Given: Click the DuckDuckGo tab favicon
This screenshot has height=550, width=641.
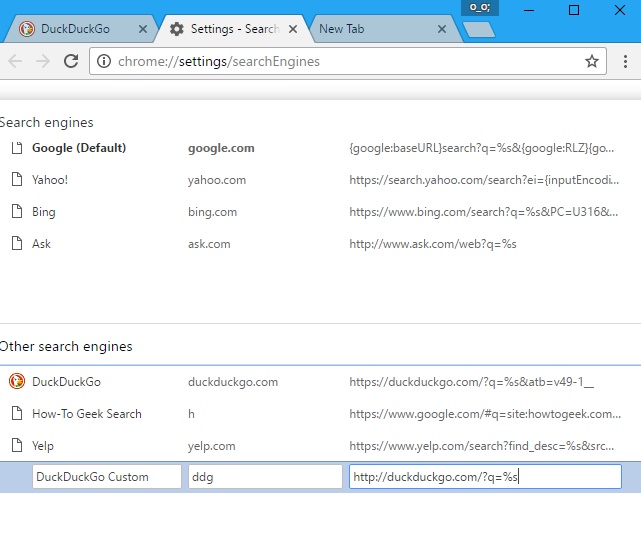Looking at the screenshot, I should tap(27, 29).
